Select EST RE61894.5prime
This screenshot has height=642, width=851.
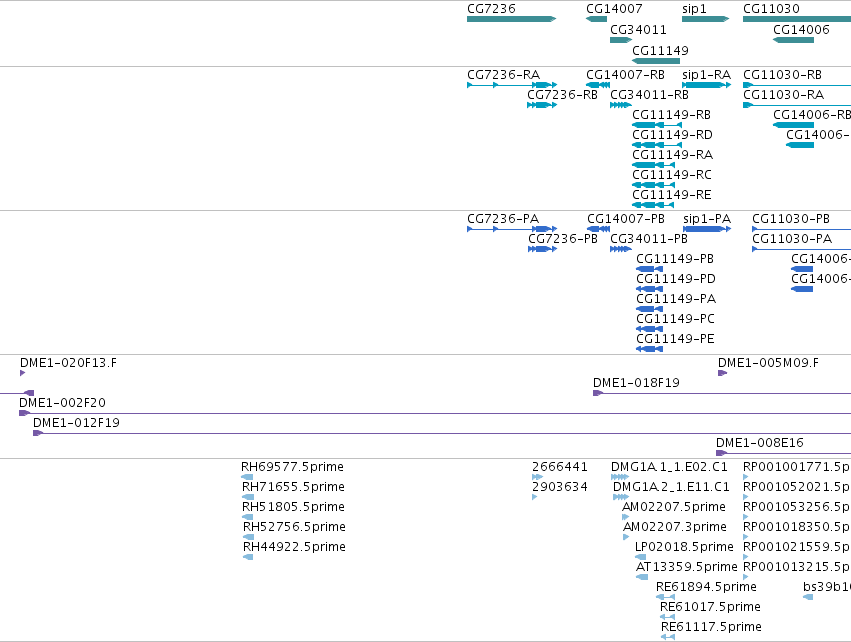point(665,597)
